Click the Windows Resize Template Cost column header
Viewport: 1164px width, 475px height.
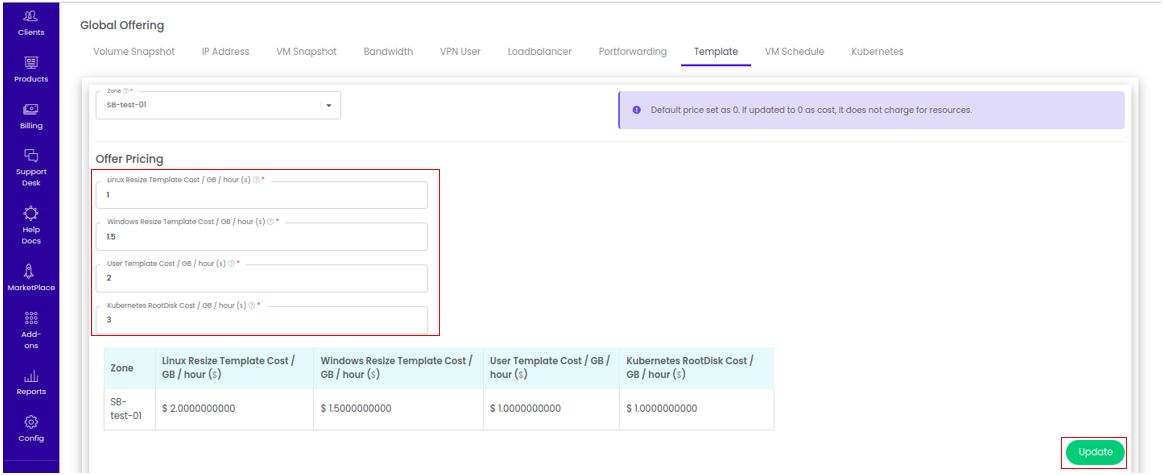tap(396, 367)
